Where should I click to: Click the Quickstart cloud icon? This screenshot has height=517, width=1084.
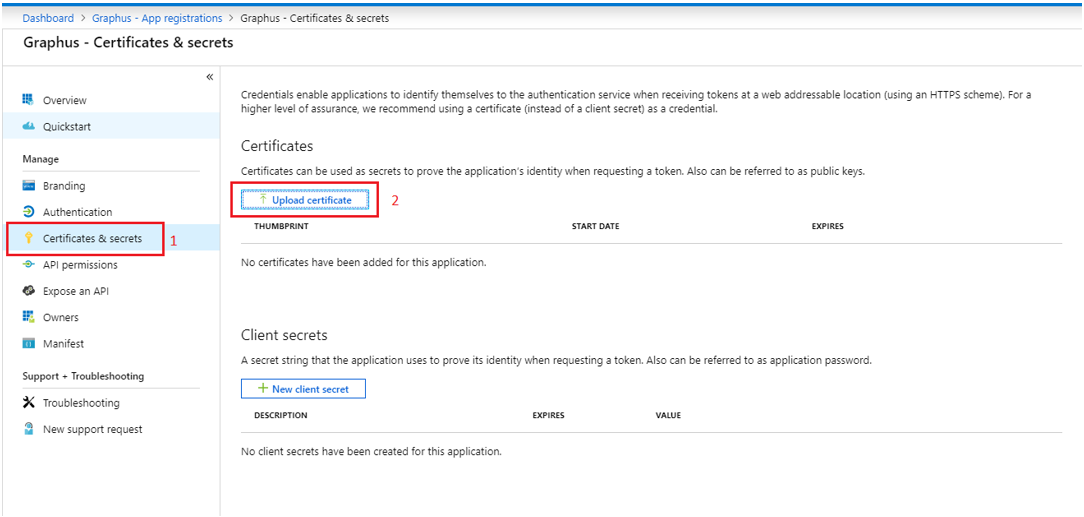click(28, 126)
